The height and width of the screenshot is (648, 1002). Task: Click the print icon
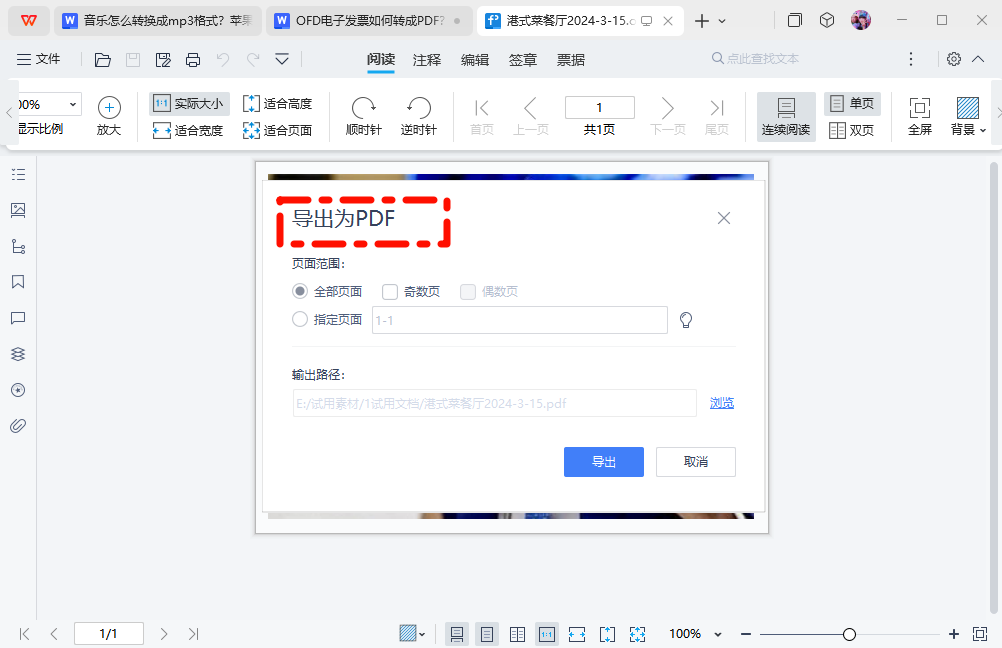192,60
